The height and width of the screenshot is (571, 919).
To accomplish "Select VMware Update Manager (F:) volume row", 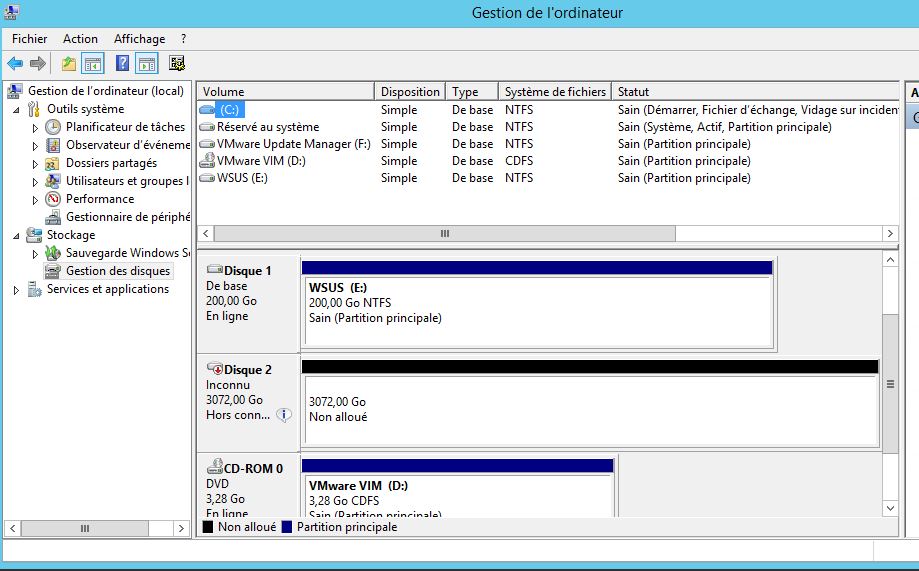I will 547,144.
